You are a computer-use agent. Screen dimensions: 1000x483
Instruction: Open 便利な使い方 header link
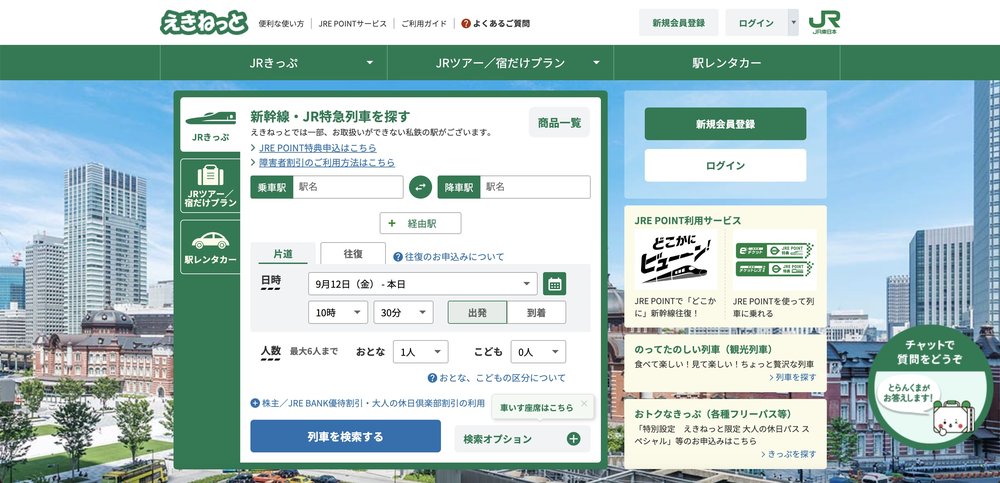(x=281, y=24)
